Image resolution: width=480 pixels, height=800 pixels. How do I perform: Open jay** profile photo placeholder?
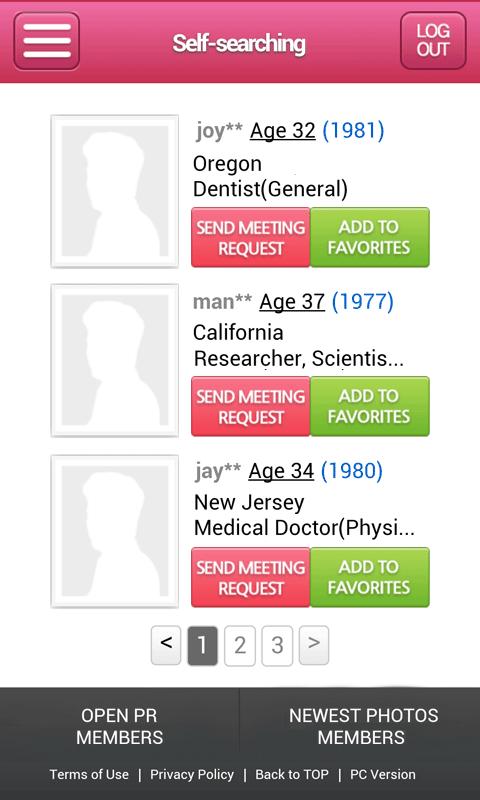[115, 531]
